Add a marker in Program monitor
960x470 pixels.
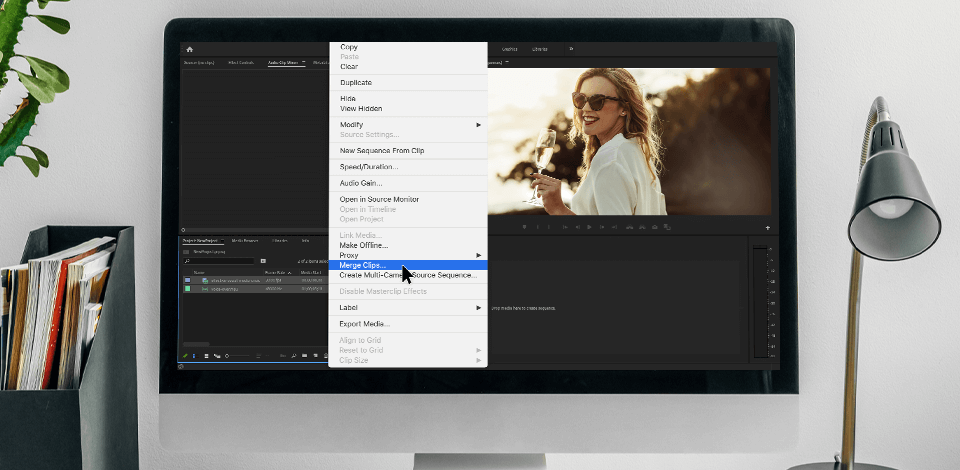pyautogui.click(x=524, y=227)
